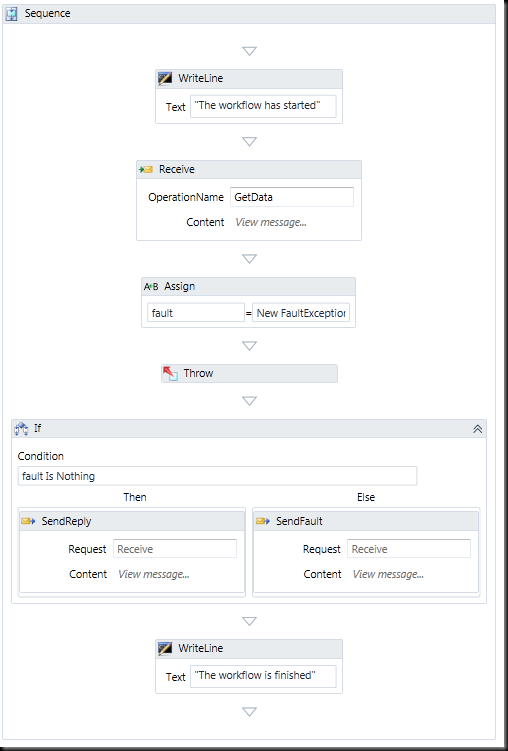Edit the Assign target field fault
Image resolution: width=508 pixels, height=751 pixels.
pyautogui.click(x=196, y=313)
